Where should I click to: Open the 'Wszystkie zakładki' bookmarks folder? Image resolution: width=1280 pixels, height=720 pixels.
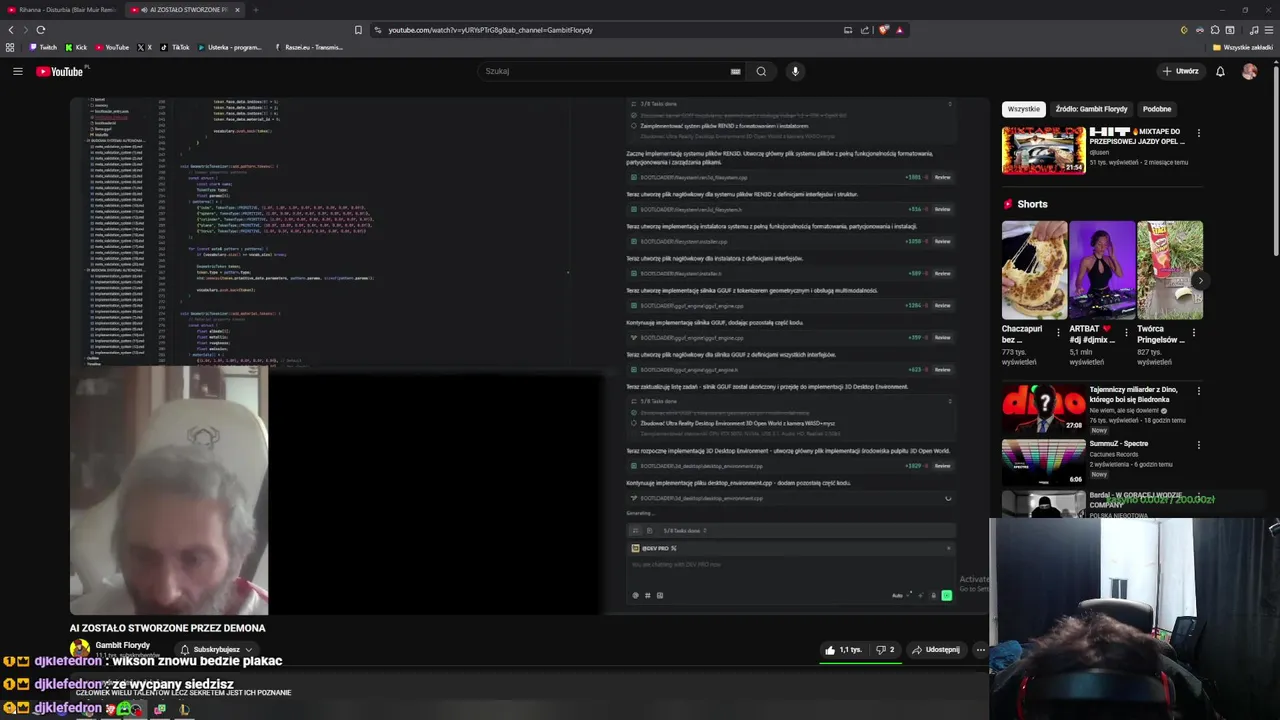click(x=1243, y=47)
